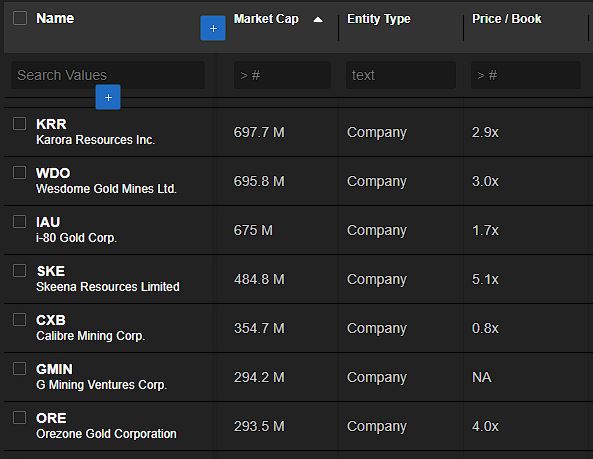593x459 pixels.
Task: Click Company entity type in the KRR row
Action: (x=377, y=133)
